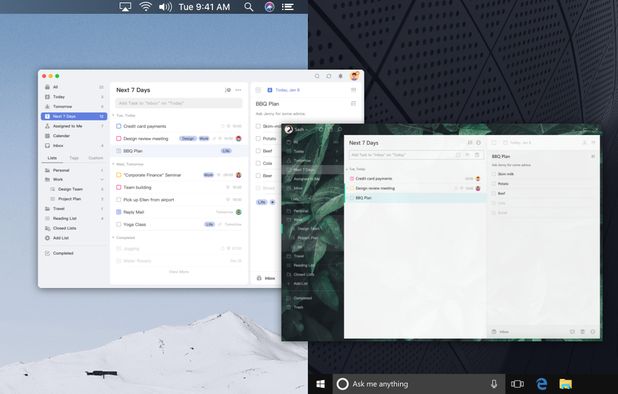Open Assigned to Me in the Mac sidebar
This screenshot has width=618, height=394.
click(x=74, y=126)
